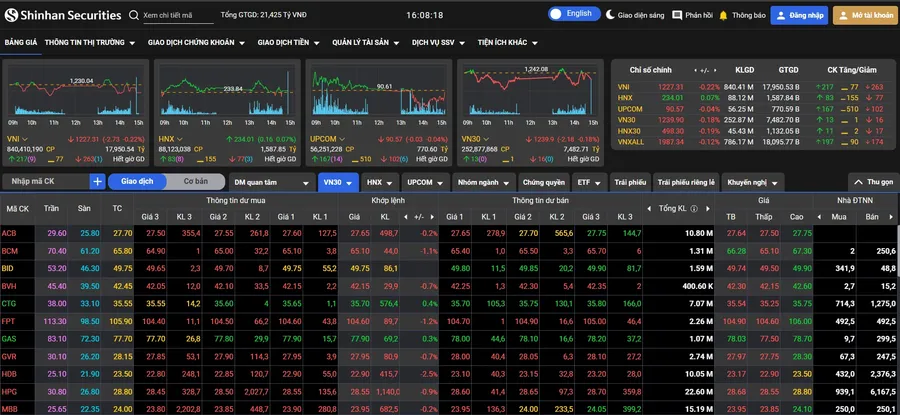Screen dimensions: 900x415
Task: Click the info icon next to Tổng KL
Action: [x=694, y=209]
